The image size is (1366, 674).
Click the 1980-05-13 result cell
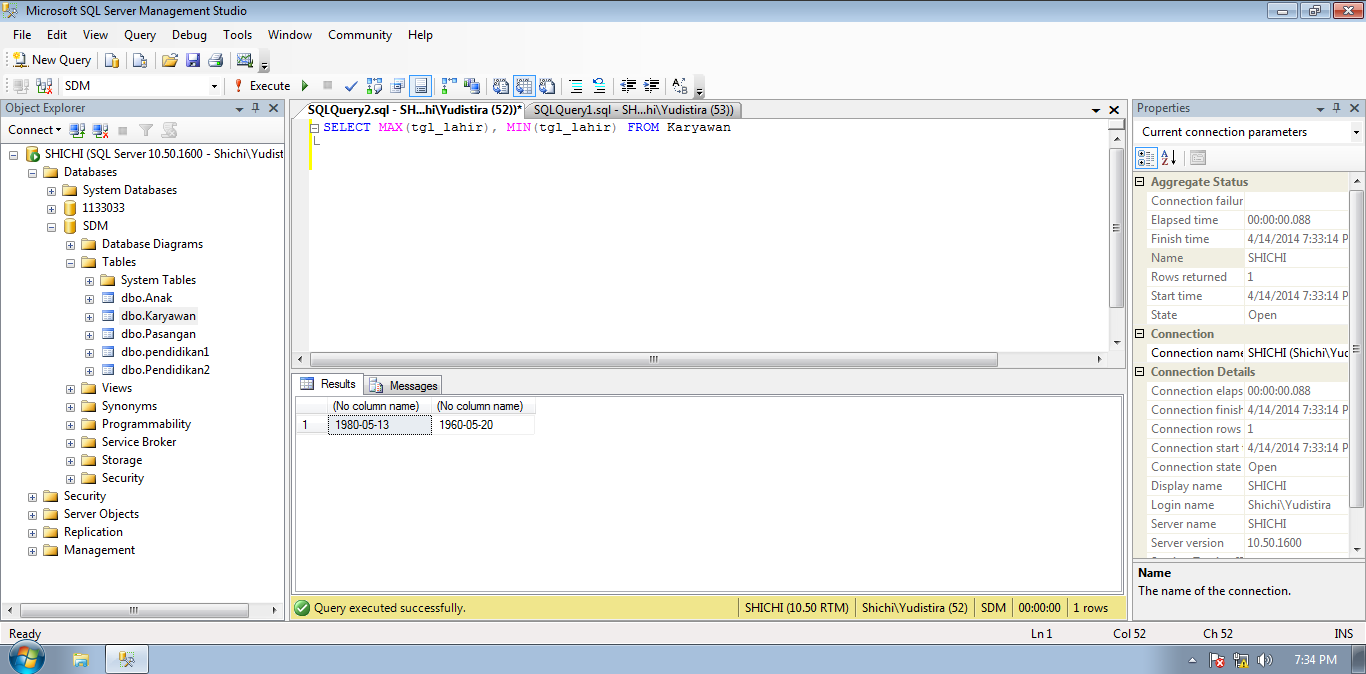[x=380, y=425]
